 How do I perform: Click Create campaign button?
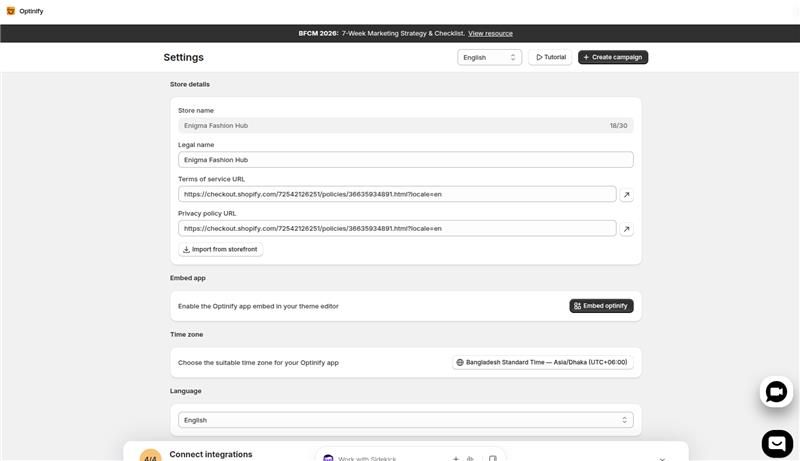click(x=613, y=57)
